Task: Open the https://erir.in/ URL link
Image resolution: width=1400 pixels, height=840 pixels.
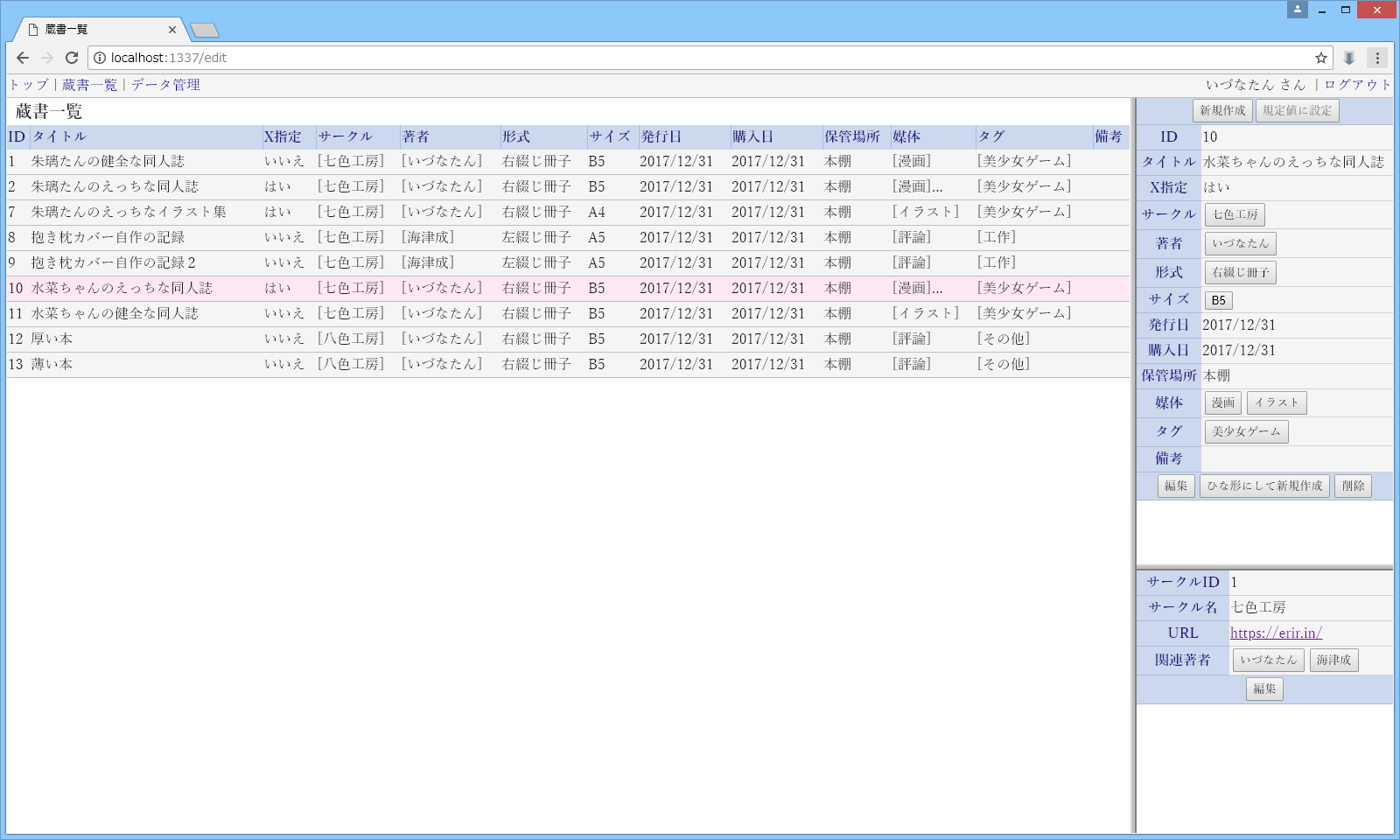Action: 1276,633
